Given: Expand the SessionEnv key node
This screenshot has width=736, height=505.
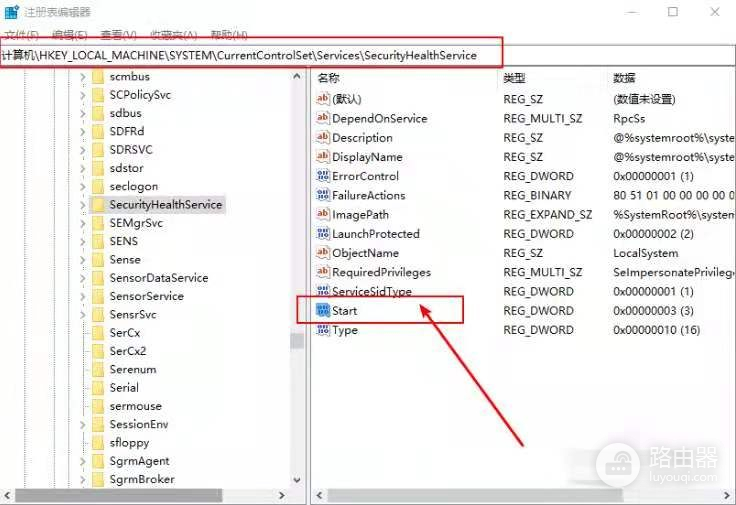Looking at the screenshot, I should [x=83, y=425].
